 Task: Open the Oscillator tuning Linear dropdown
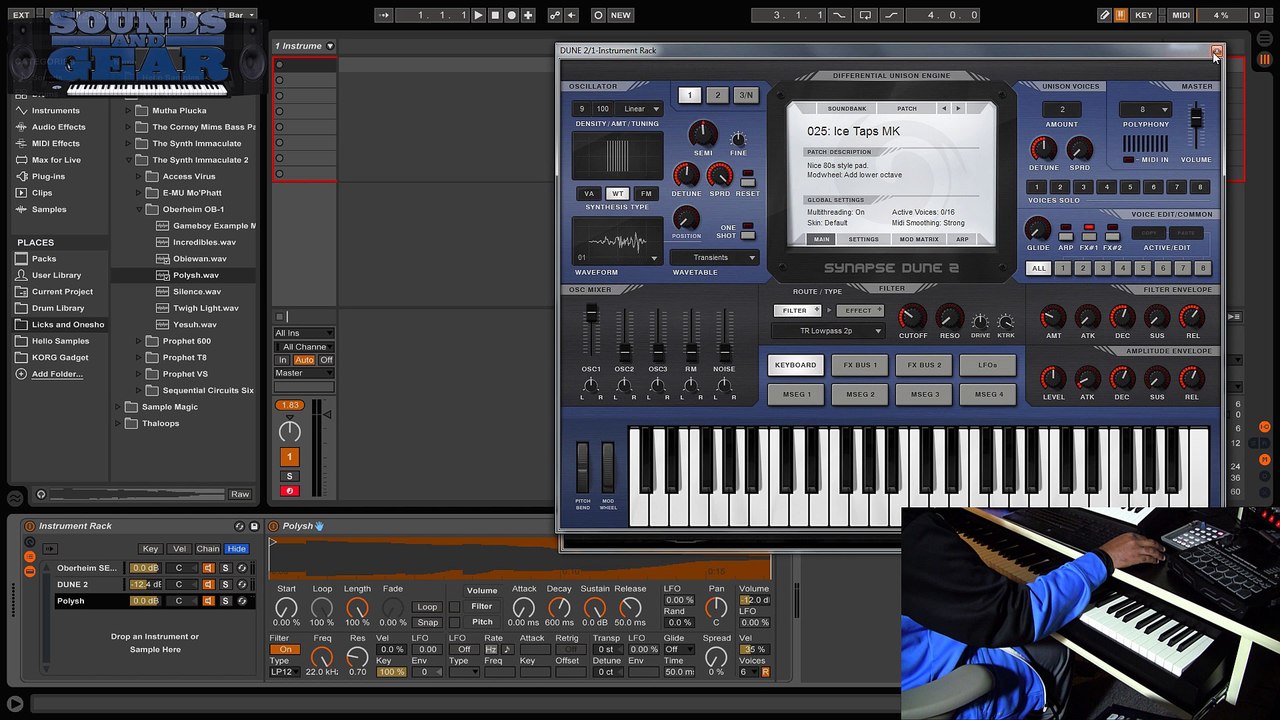641,109
